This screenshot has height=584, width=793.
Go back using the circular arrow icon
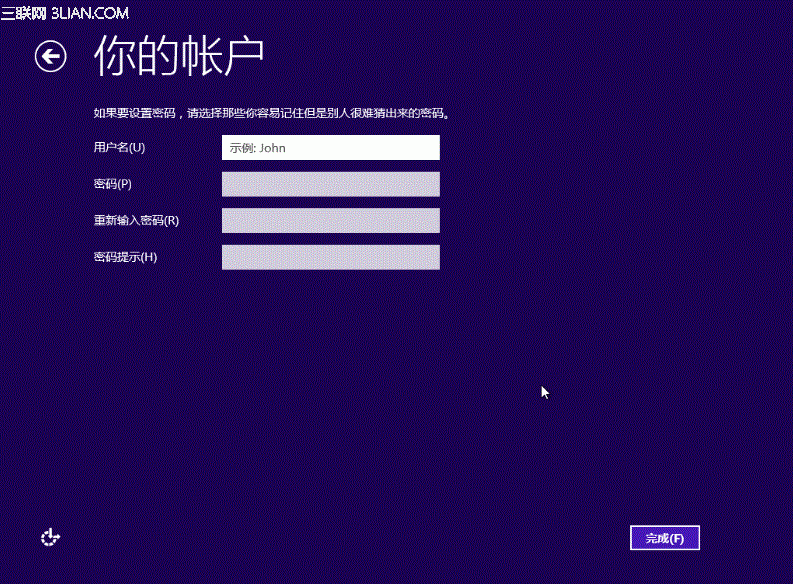point(51,57)
